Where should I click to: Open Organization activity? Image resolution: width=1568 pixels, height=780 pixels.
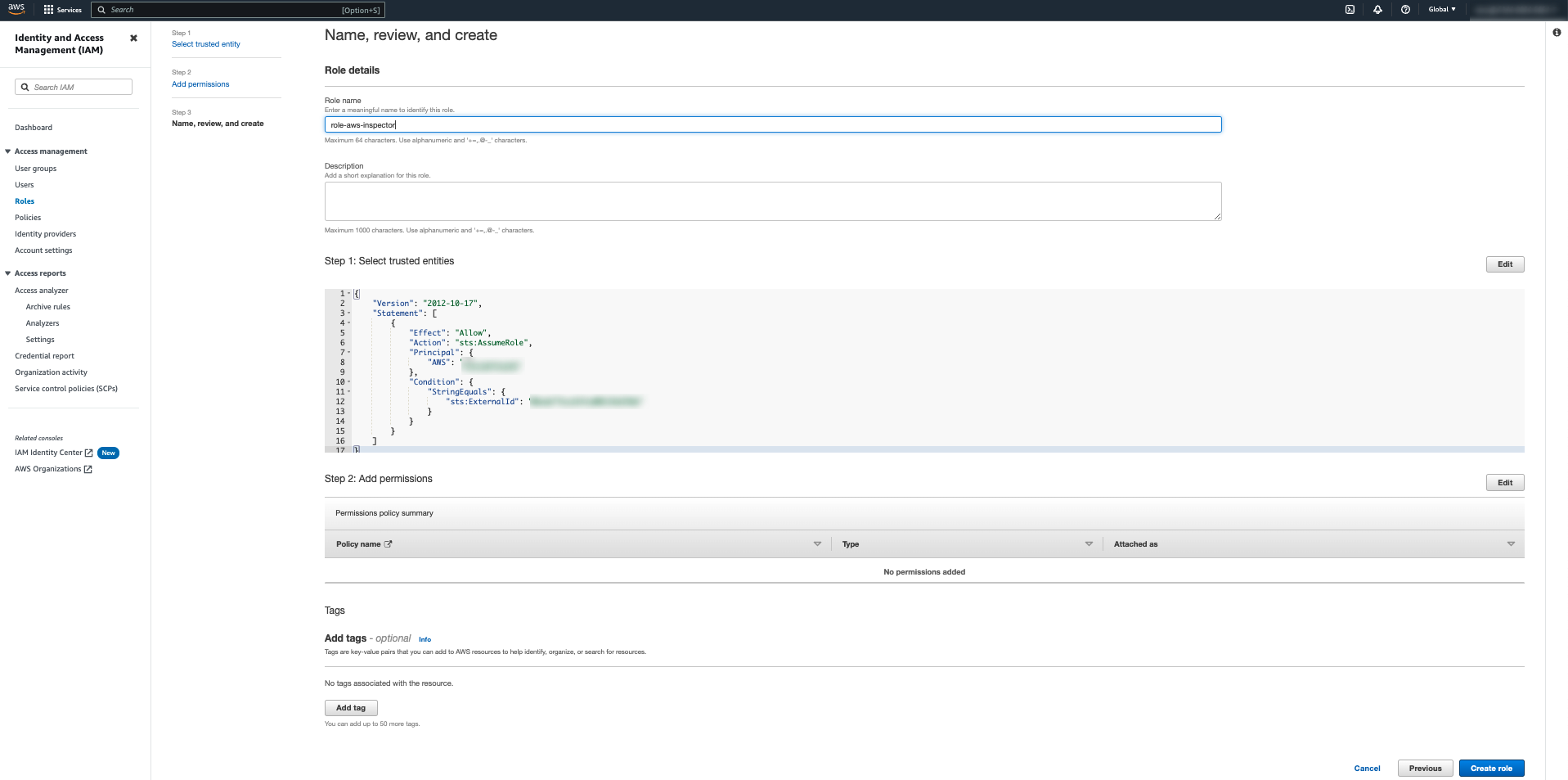52,372
